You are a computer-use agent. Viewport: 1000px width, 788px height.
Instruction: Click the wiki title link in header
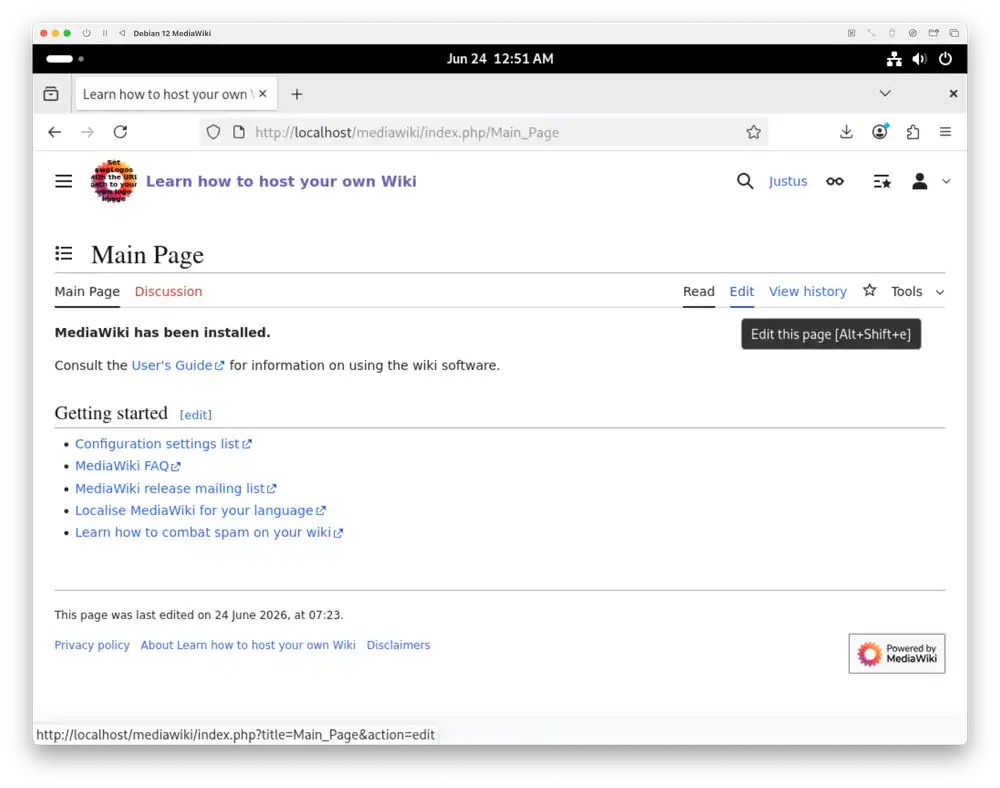click(281, 182)
